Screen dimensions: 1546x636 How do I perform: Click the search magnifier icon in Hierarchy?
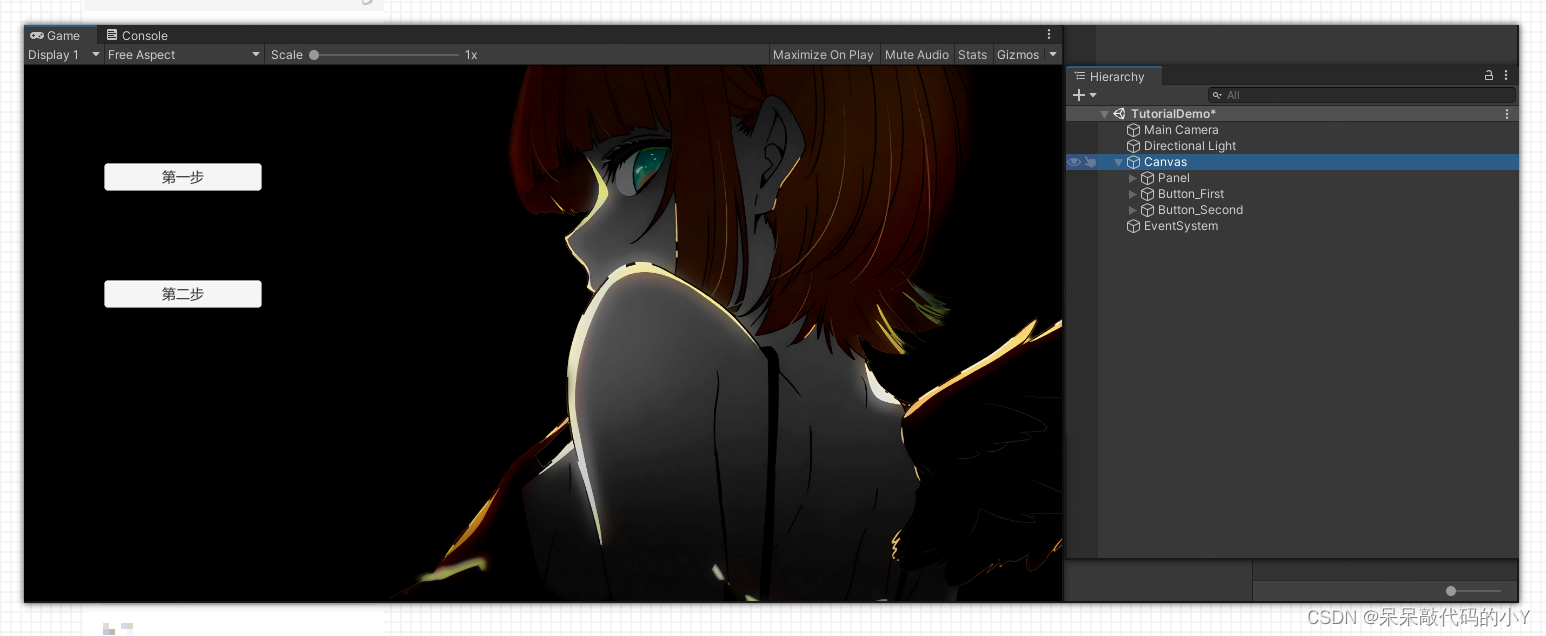click(1217, 95)
